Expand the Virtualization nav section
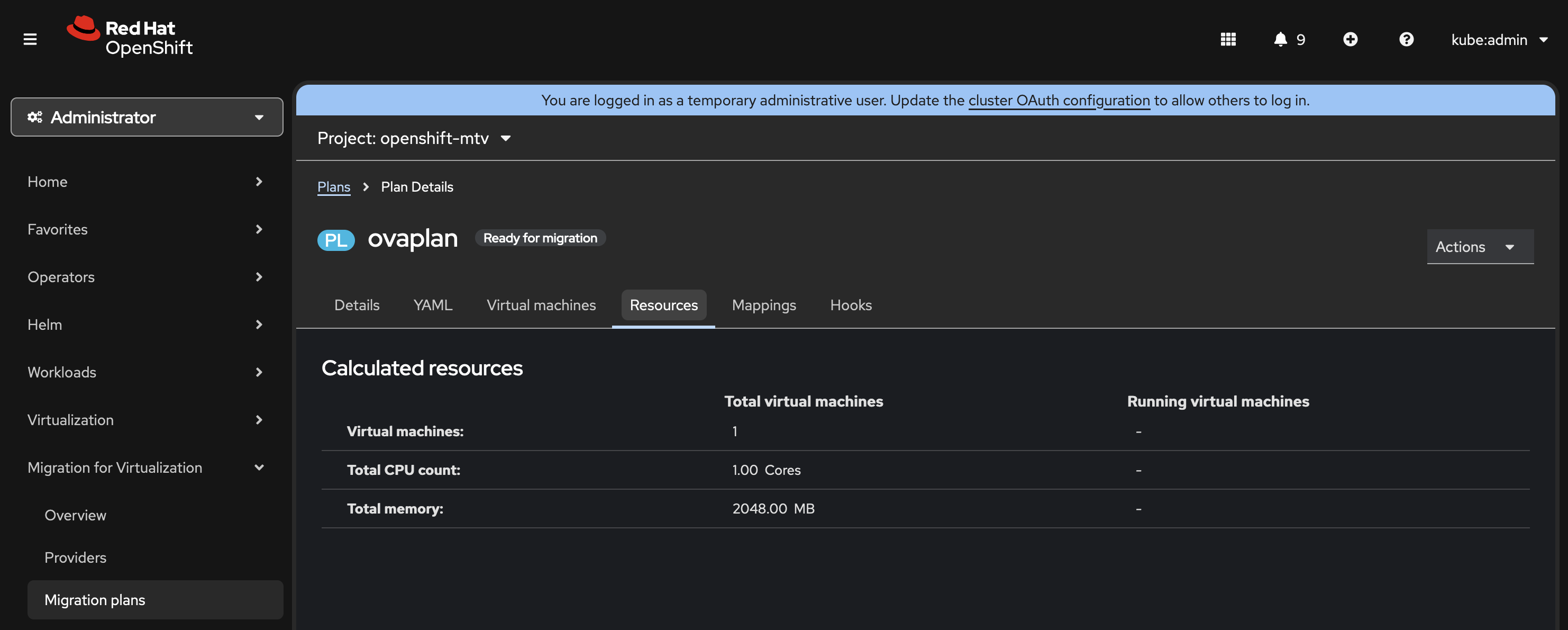 (146, 420)
